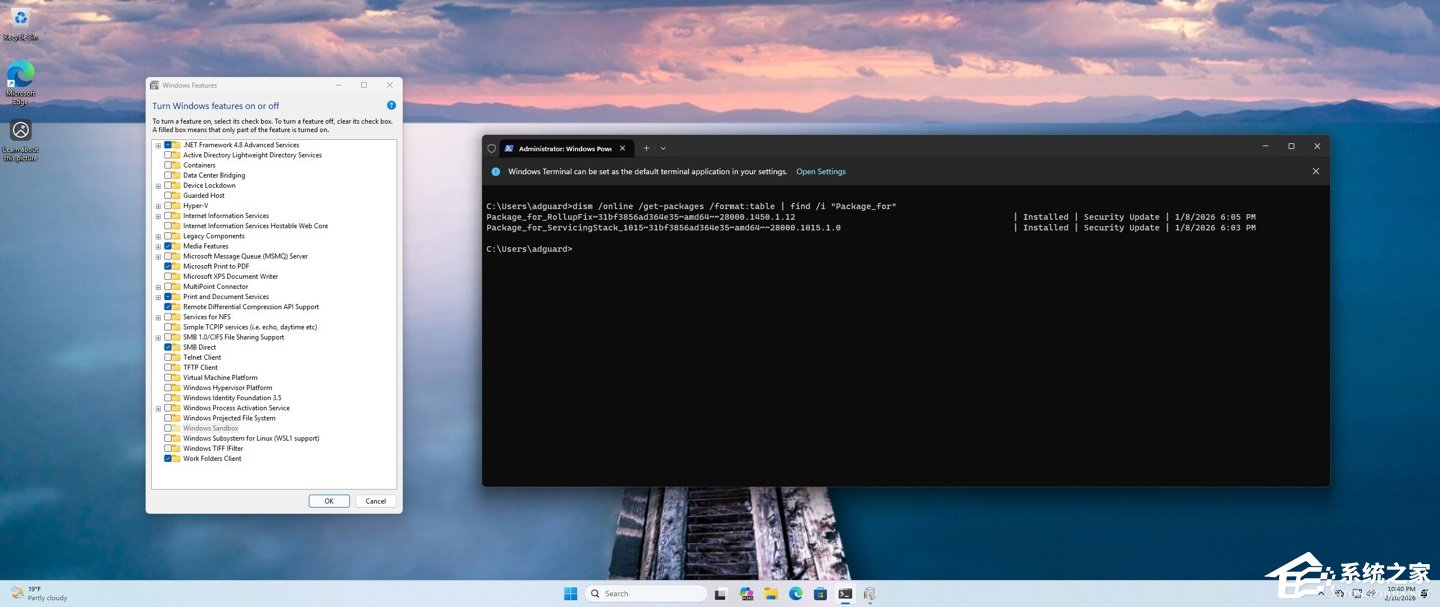Select the Windows Terminal taskbar icon
The width and height of the screenshot is (1440, 607).
845,593
